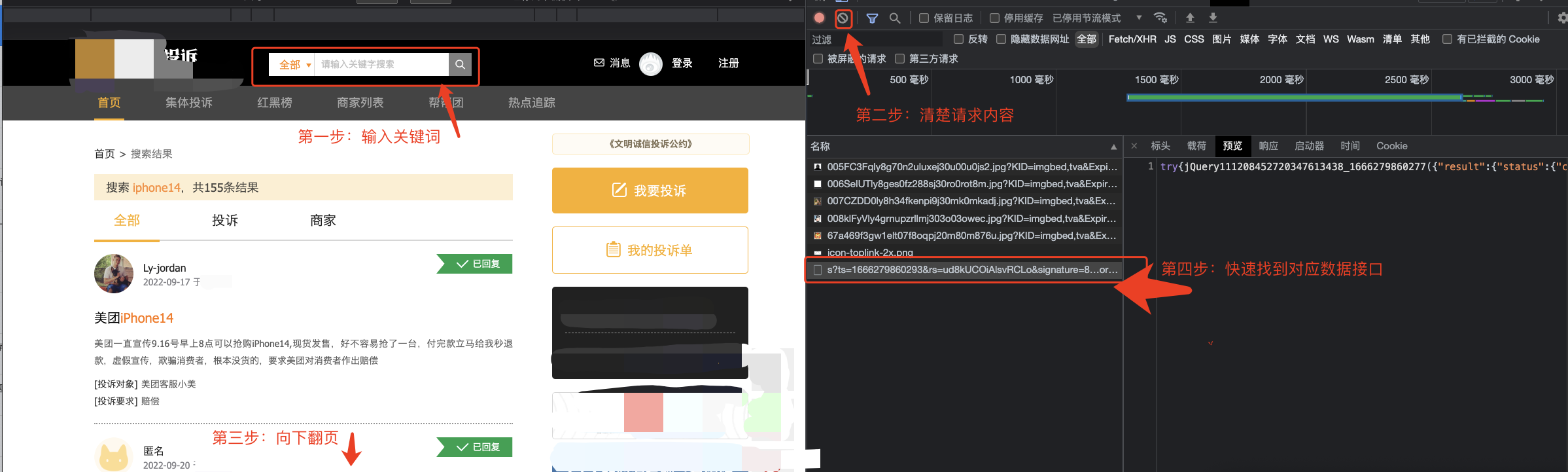Click the user avatar in header
The width and height of the screenshot is (1568, 472).
(x=650, y=64)
